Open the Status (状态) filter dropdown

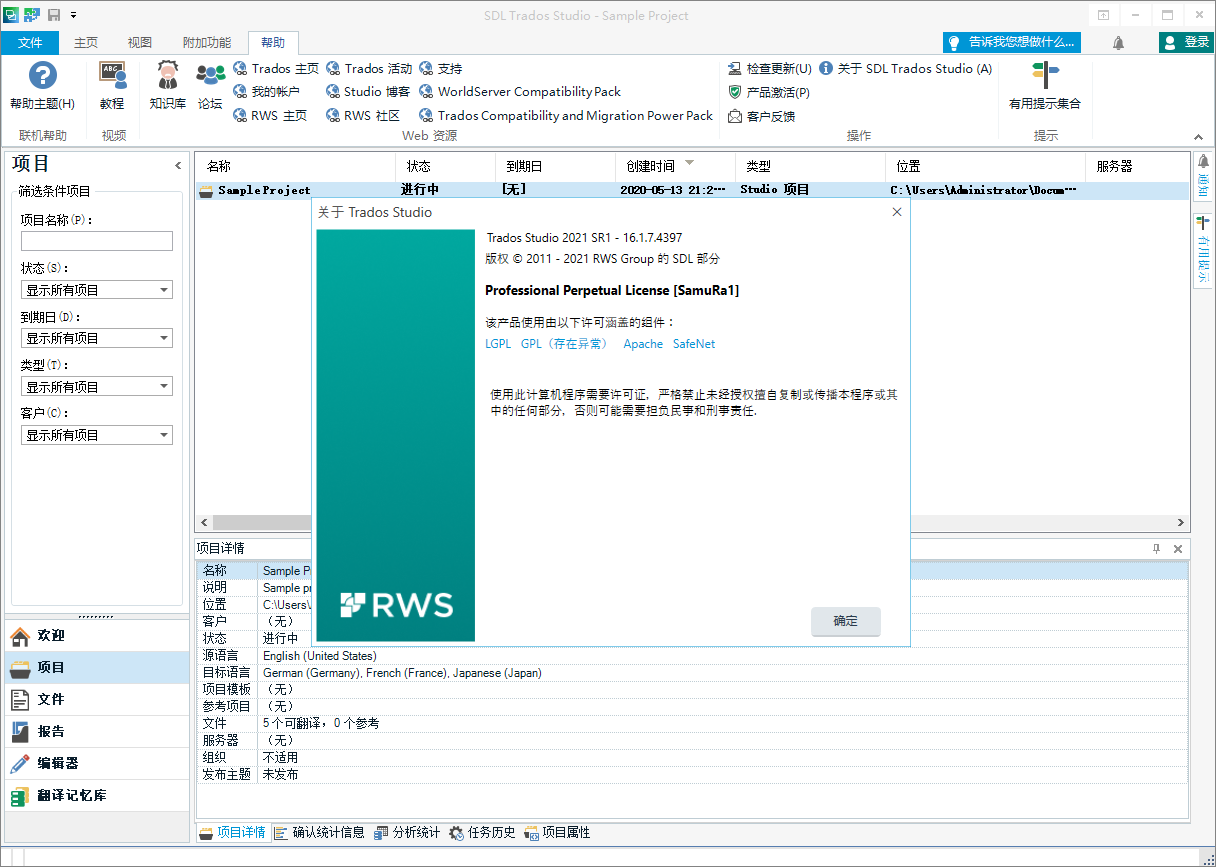(96, 290)
